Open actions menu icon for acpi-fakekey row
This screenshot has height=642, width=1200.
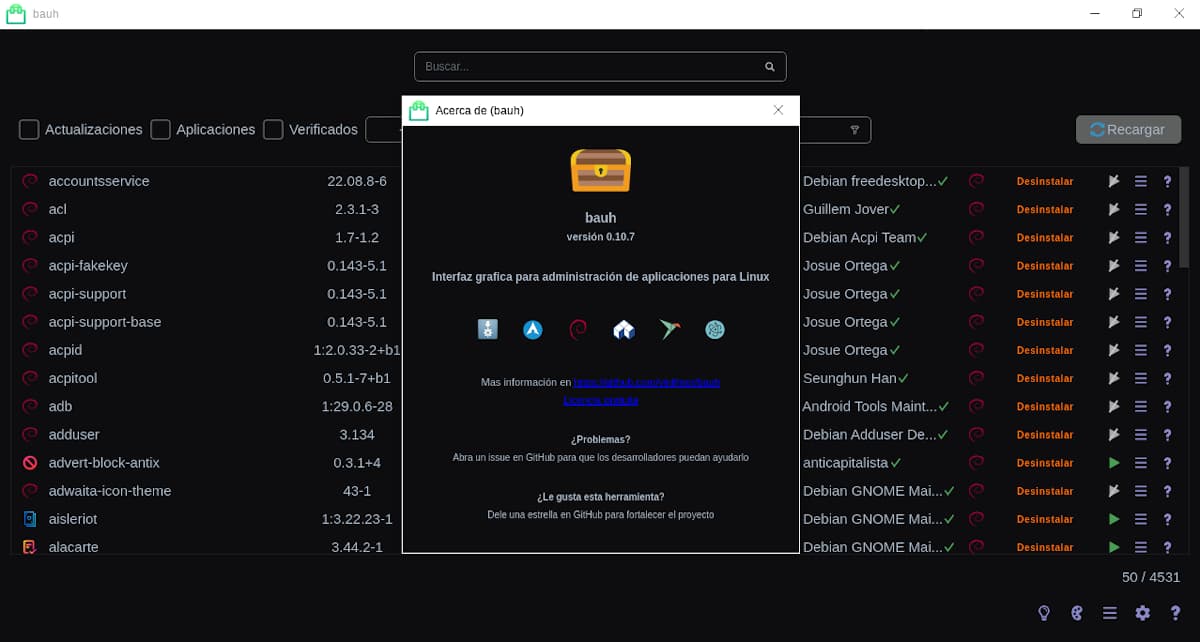(x=1140, y=266)
